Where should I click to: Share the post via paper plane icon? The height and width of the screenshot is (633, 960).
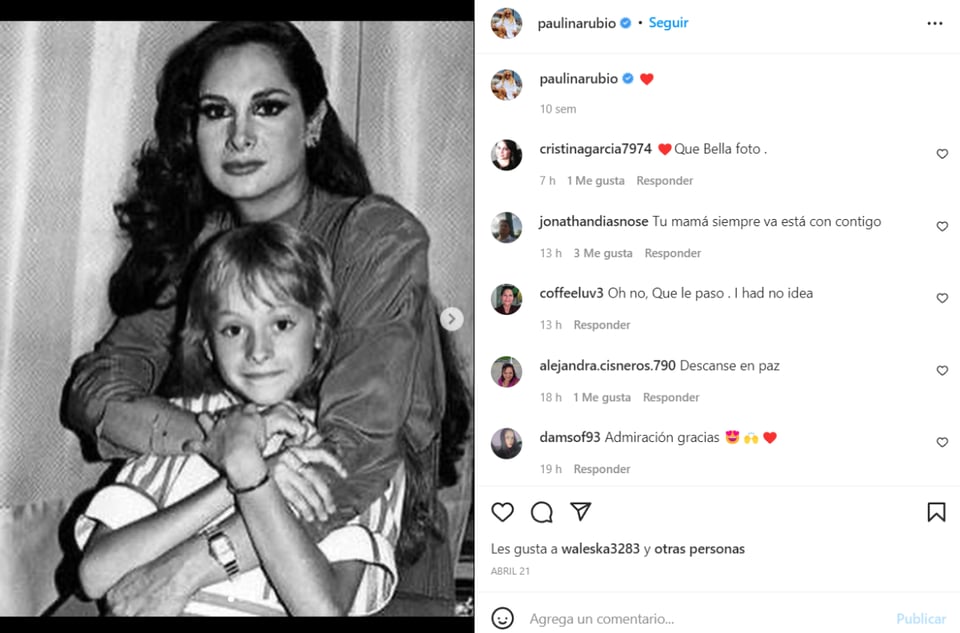tap(580, 511)
